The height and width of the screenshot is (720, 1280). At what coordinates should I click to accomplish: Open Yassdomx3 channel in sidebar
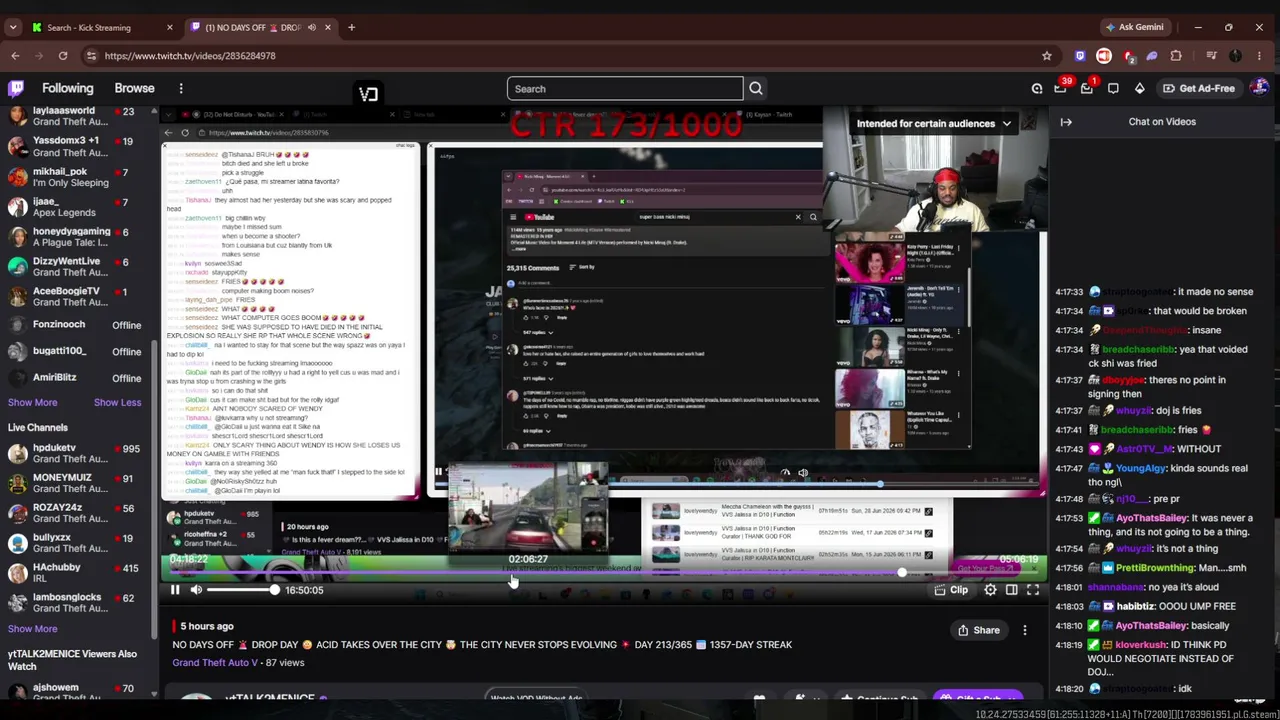[x=77, y=147]
